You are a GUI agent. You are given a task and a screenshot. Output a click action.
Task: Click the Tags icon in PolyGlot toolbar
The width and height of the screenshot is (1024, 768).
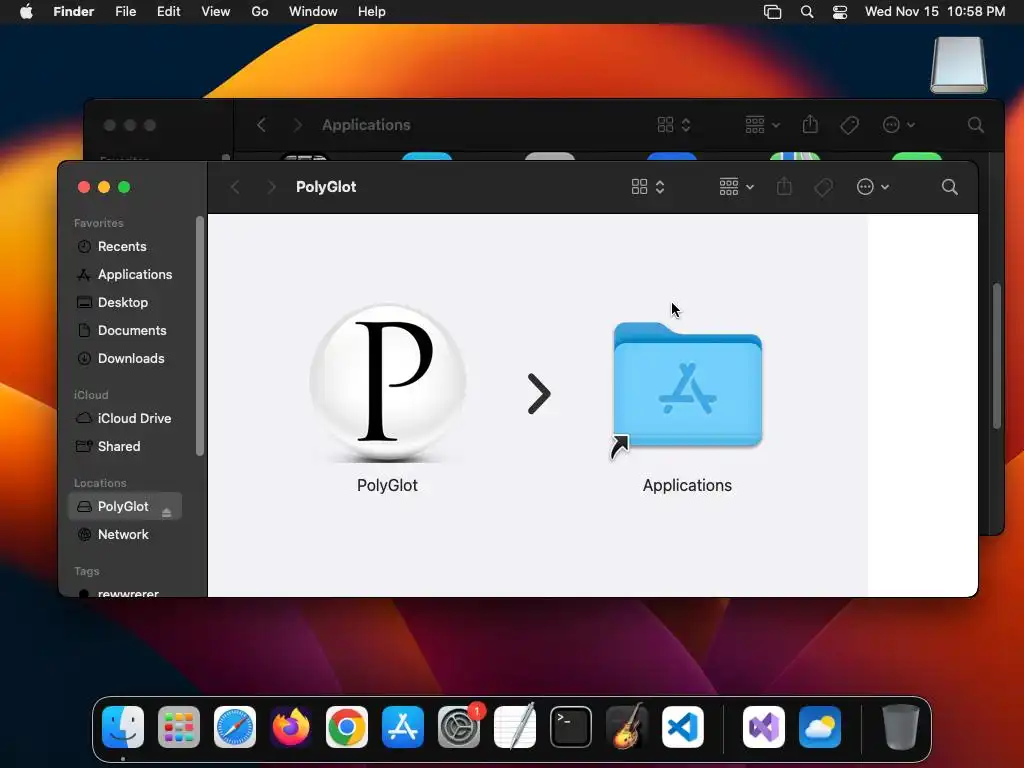[x=824, y=187]
